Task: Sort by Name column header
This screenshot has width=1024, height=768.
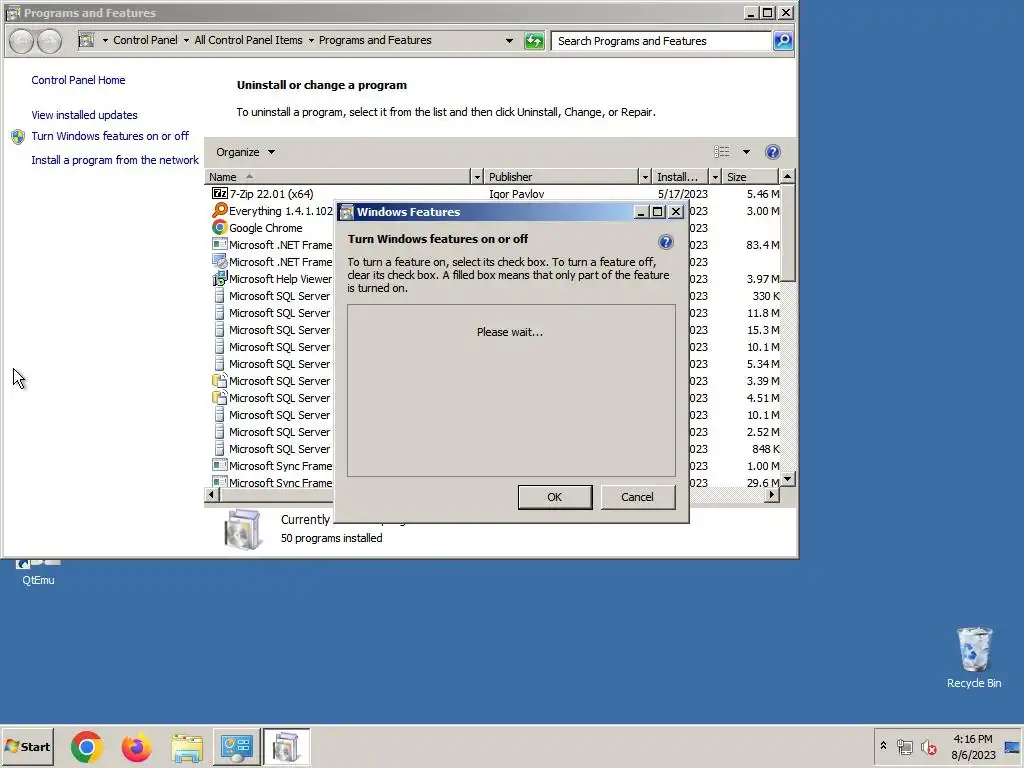Action: tap(338, 177)
